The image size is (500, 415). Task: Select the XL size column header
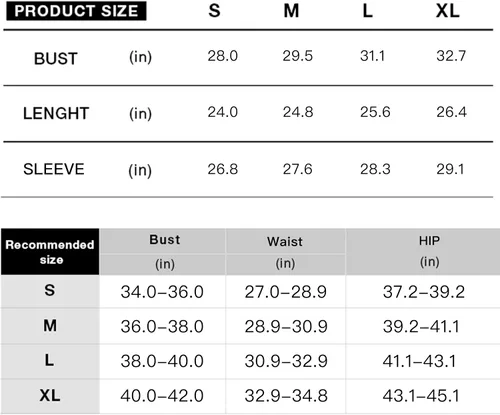coord(448,11)
